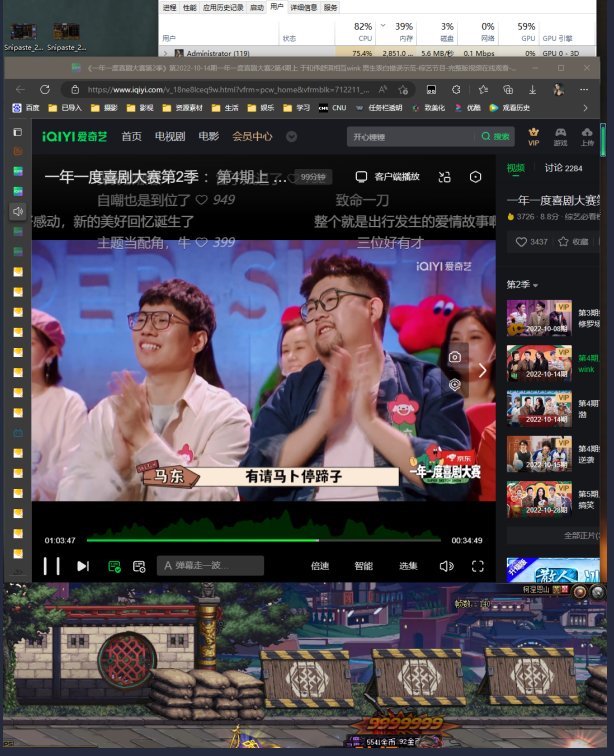Open the CNU bookmark
Screen dimensions: 614x756
(333, 108)
